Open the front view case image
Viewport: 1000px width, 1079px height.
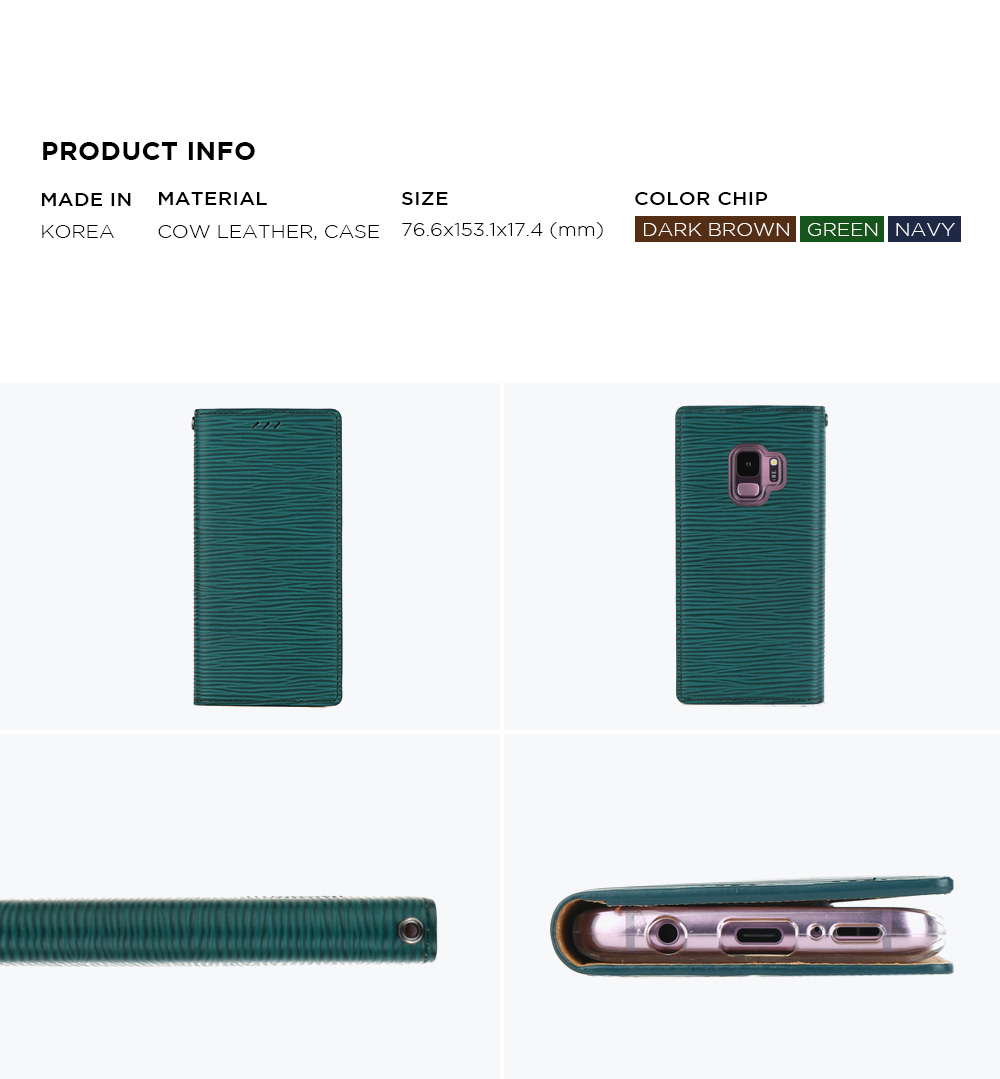(250, 556)
